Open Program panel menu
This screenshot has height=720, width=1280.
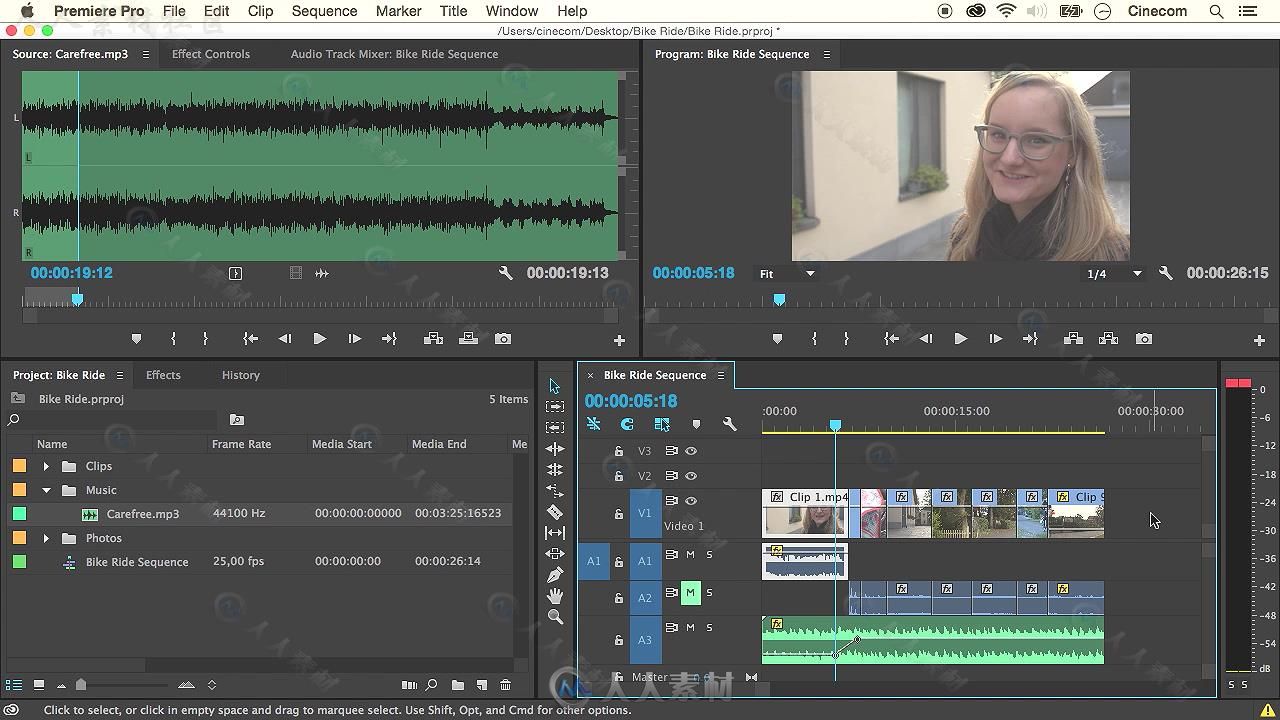(826, 54)
